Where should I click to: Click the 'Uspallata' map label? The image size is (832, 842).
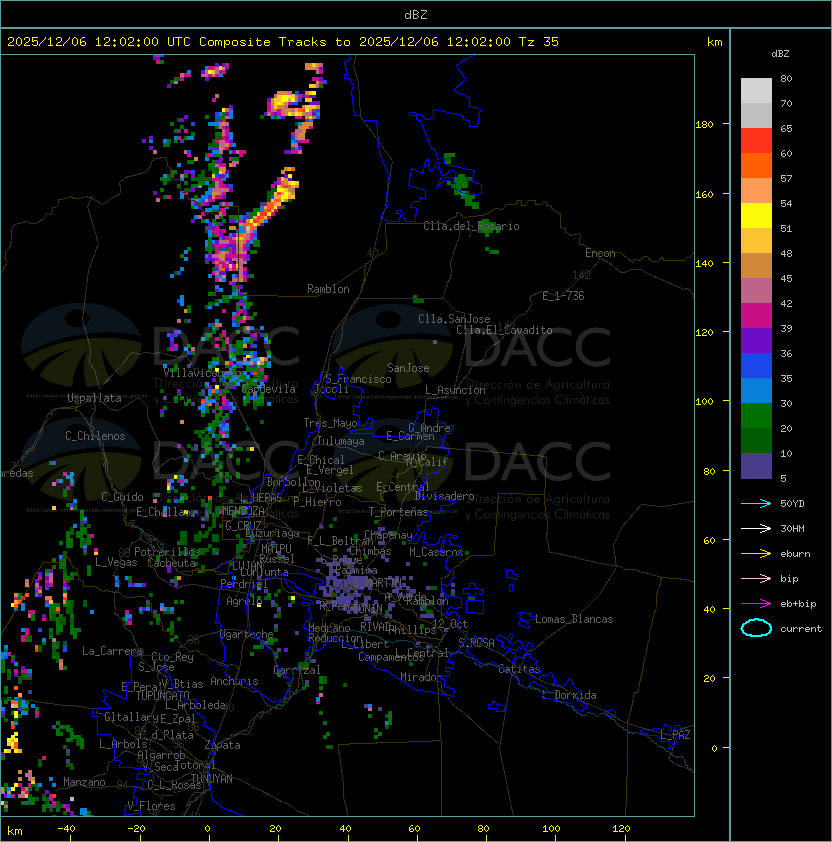point(94,398)
